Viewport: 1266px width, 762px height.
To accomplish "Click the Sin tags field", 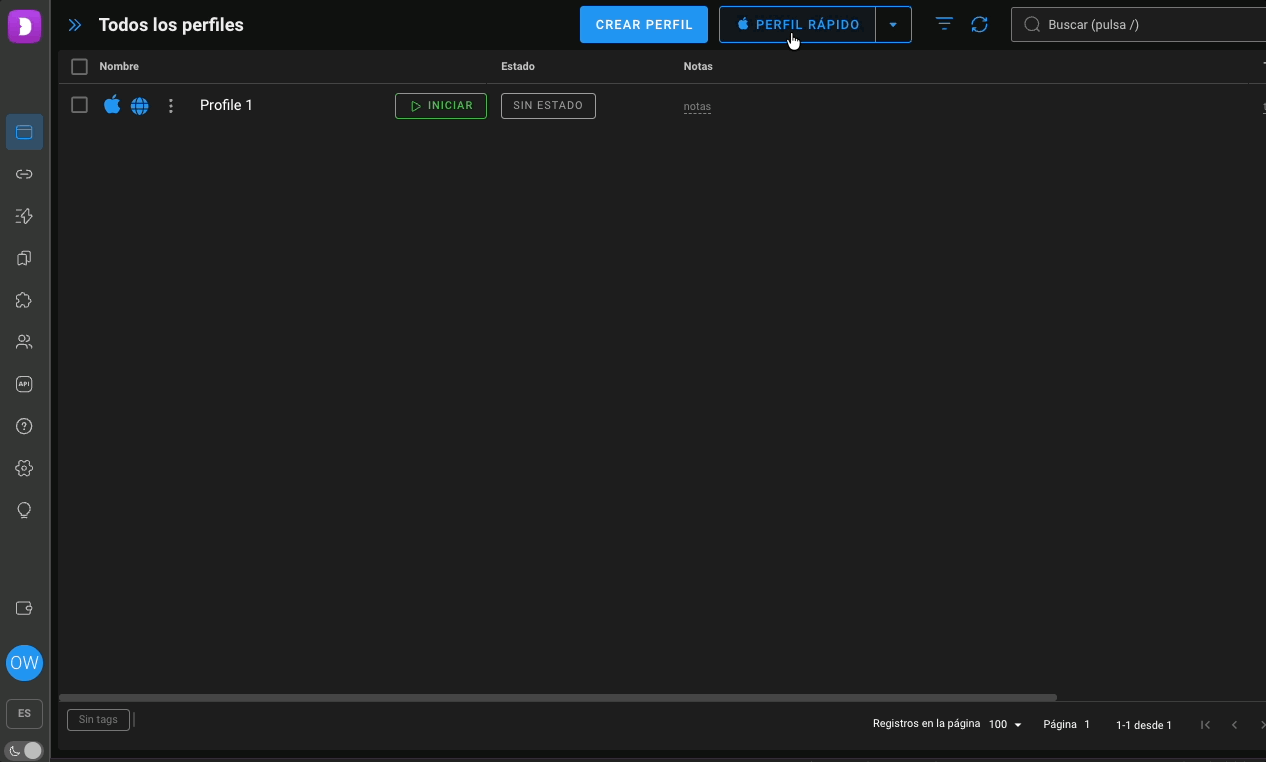I will (x=98, y=719).
